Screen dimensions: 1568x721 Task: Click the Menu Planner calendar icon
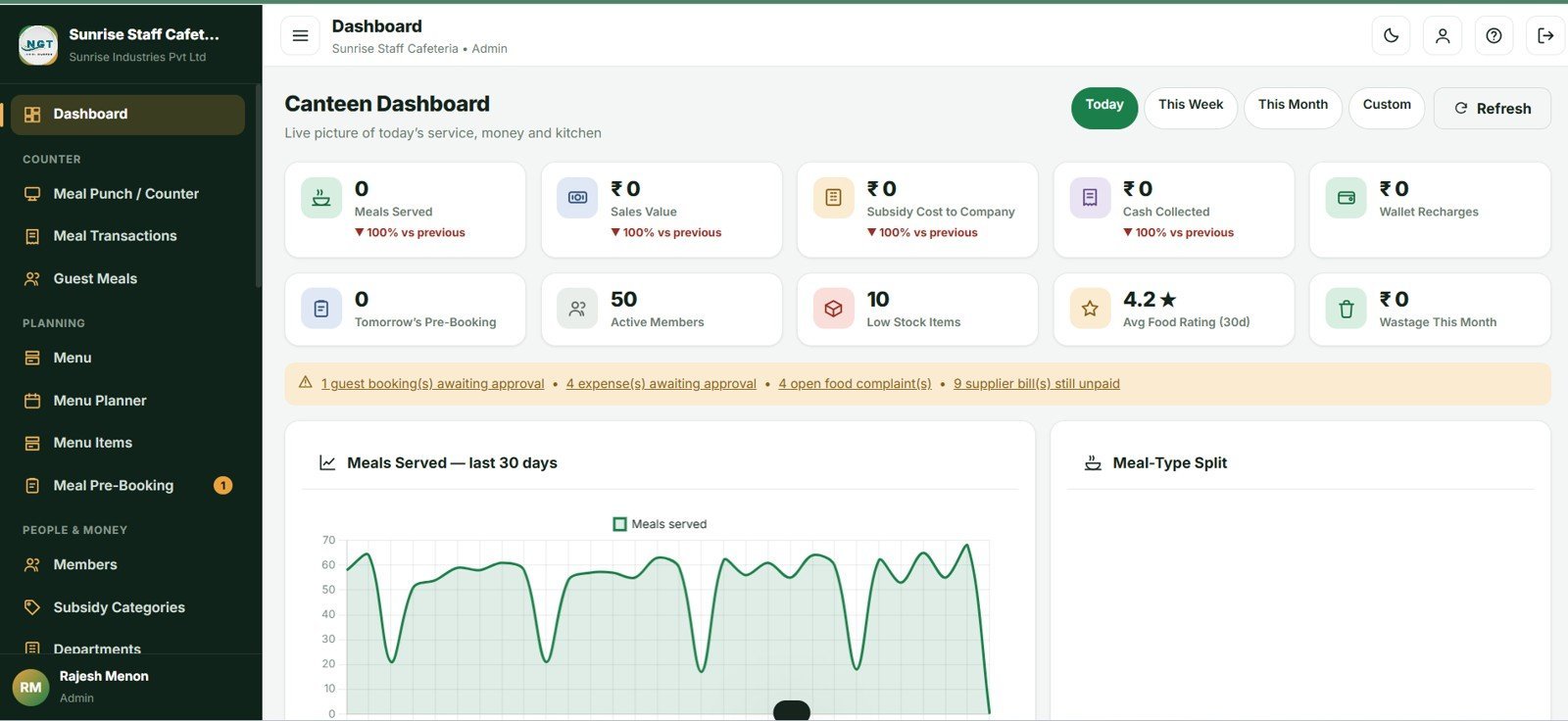pos(32,401)
